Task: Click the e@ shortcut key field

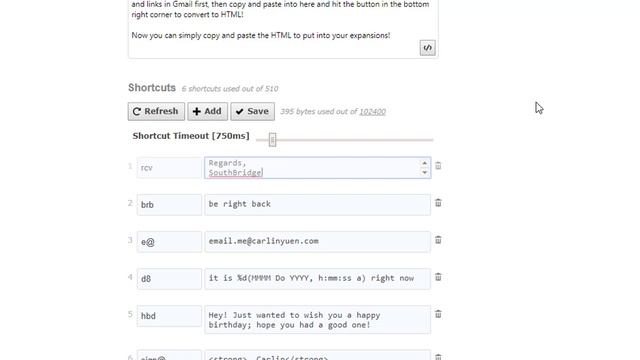Action: (169, 242)
